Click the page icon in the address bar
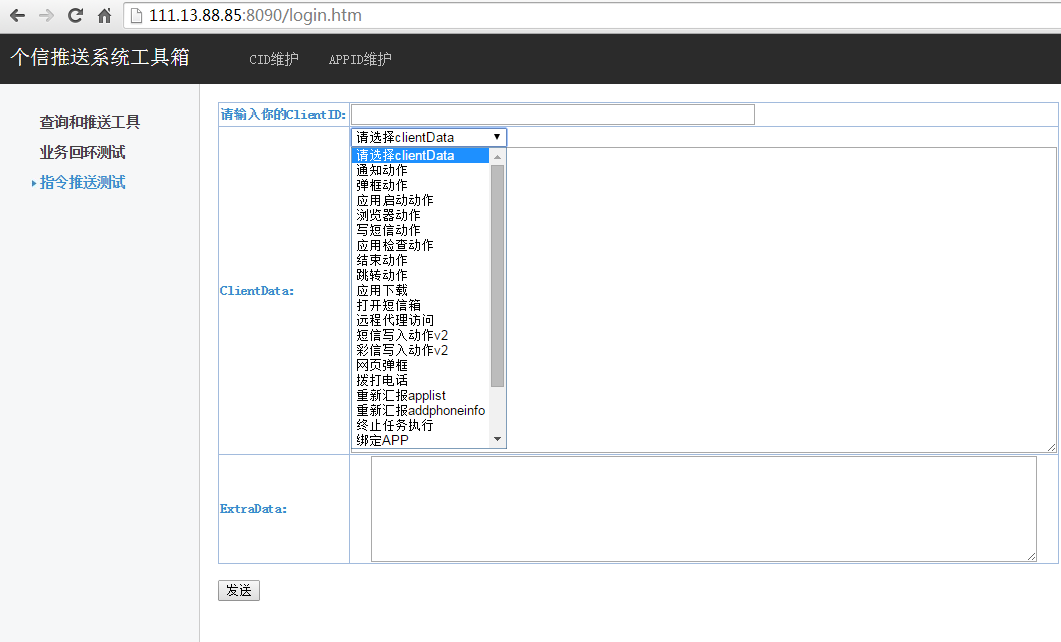1061x642 pixels. tap(136, 16)
